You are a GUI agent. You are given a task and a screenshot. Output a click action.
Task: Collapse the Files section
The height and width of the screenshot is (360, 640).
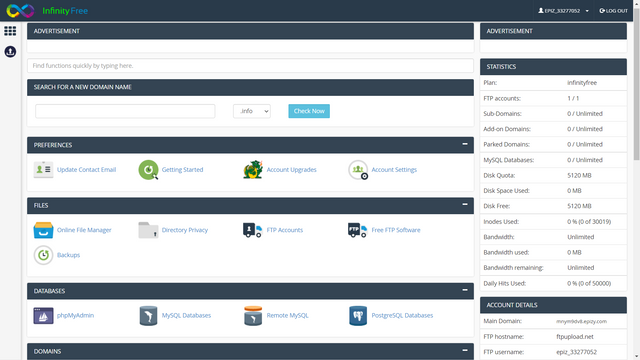pos(465,204)
